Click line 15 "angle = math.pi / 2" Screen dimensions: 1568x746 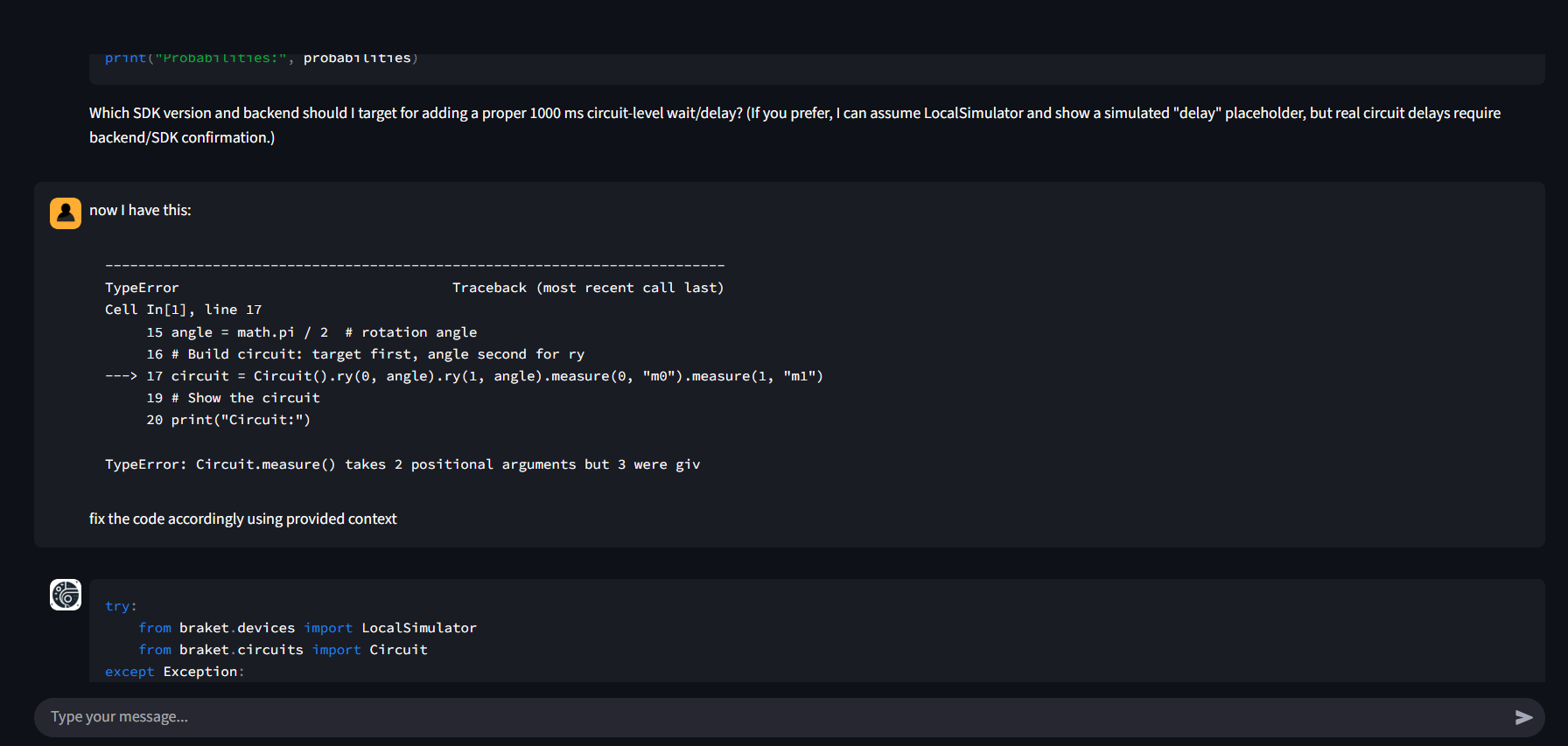[311, 332]
